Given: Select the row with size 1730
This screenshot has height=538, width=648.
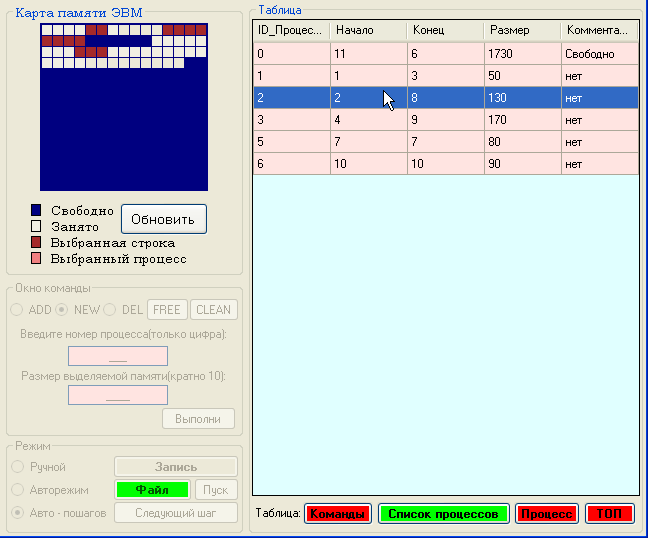Looking at the screenshot, I should pos(446,54).
